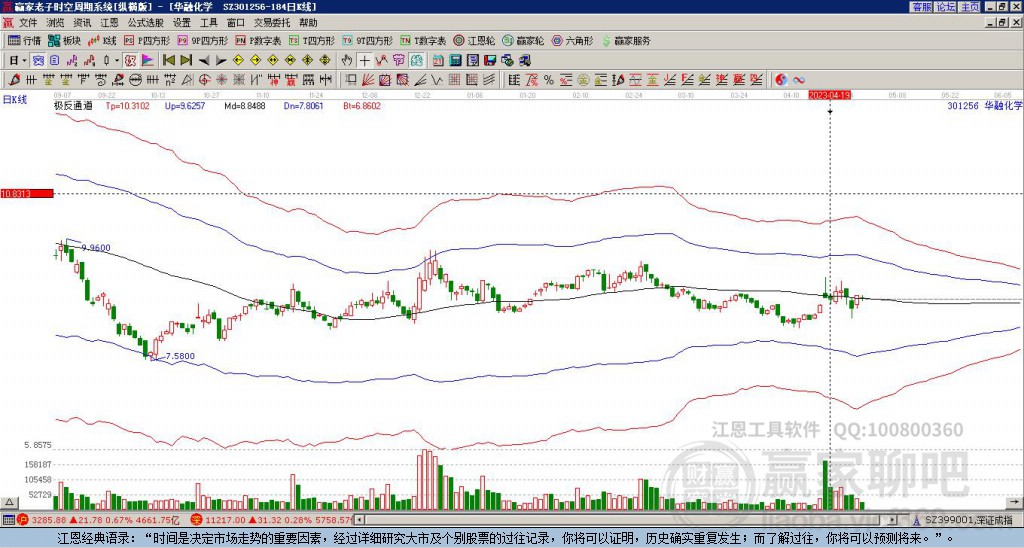The width and height of the screenshot is (1024, 548).
Task: Open the 论坛 forum link
Action: pyautogui.click(x=946, y=7)
